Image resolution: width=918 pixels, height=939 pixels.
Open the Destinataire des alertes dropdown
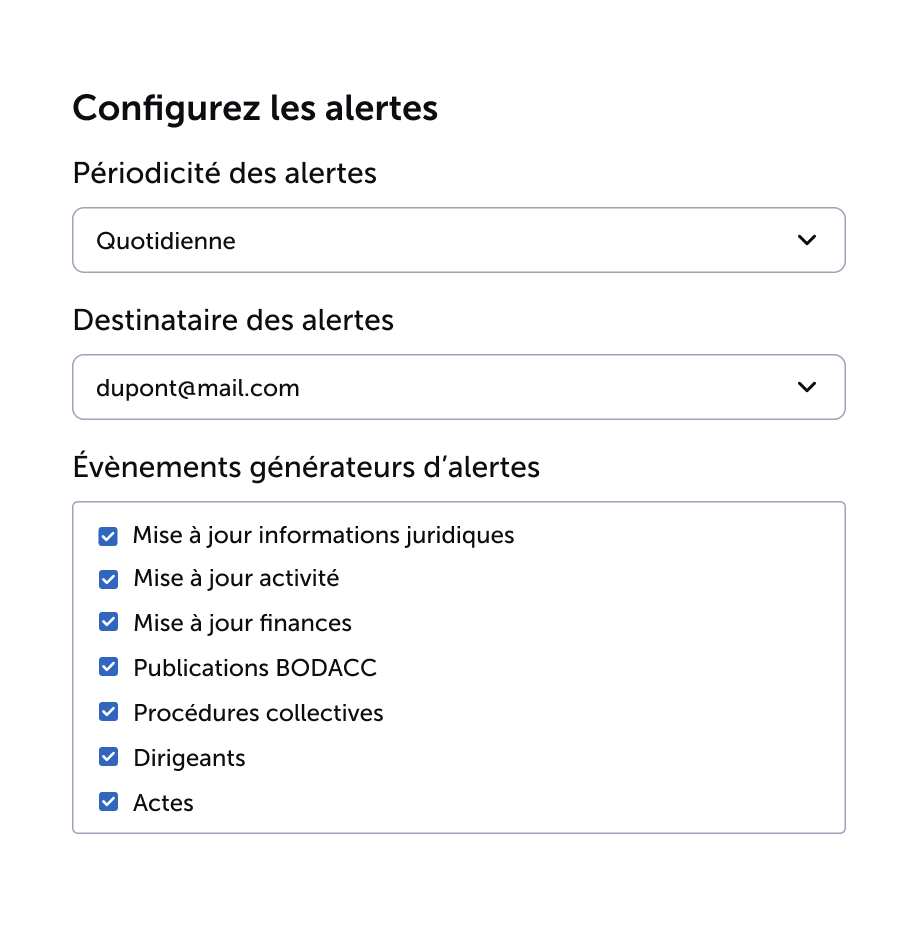(x=459, y=387)
